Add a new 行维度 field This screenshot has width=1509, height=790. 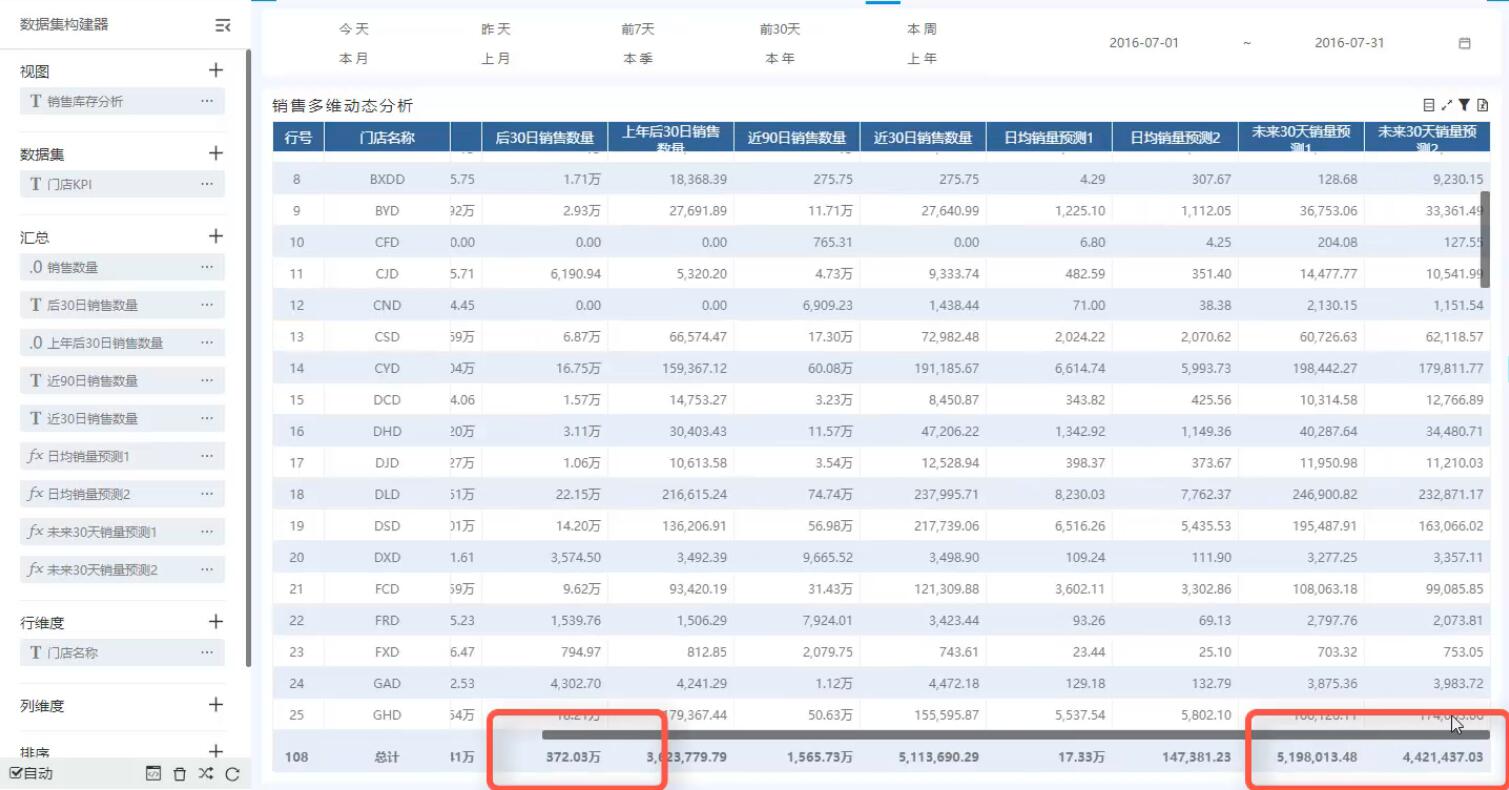[215, 621]
